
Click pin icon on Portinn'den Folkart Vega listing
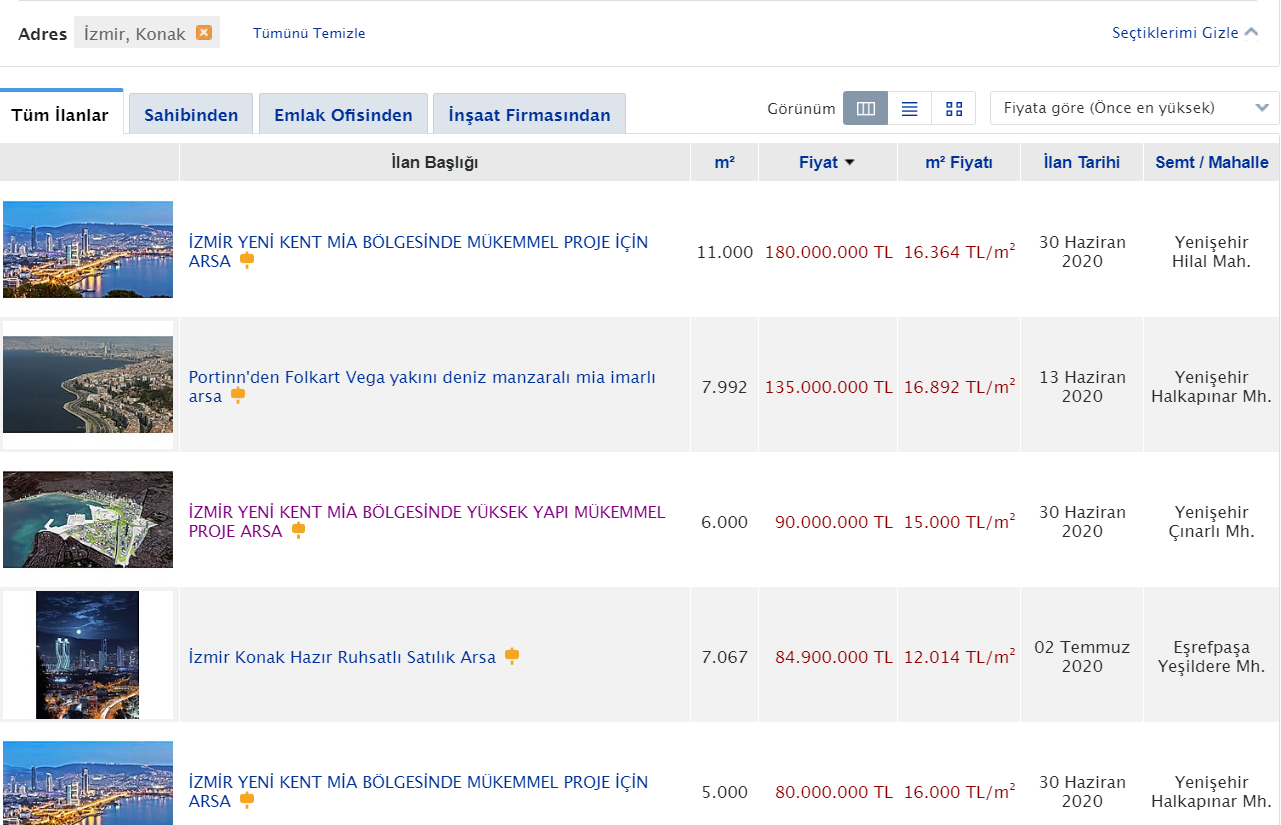click(238, 396)
